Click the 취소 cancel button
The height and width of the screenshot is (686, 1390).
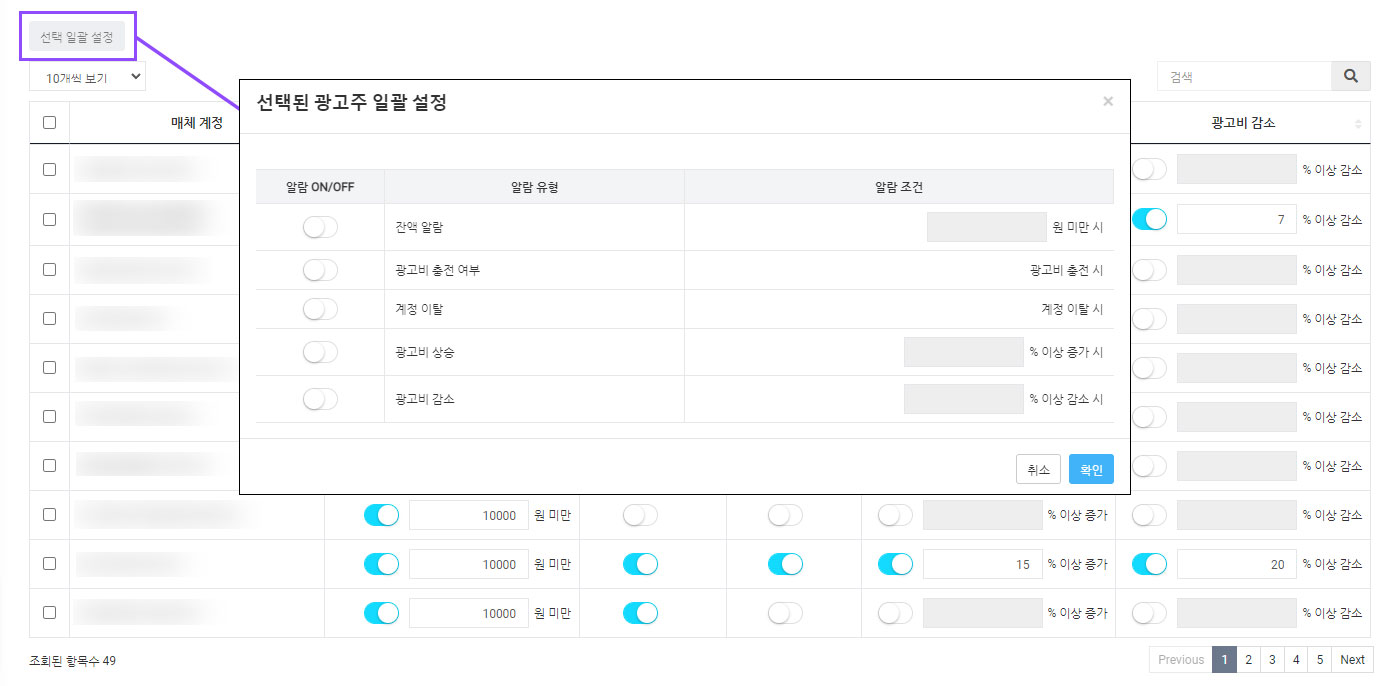pos(1038,469)
